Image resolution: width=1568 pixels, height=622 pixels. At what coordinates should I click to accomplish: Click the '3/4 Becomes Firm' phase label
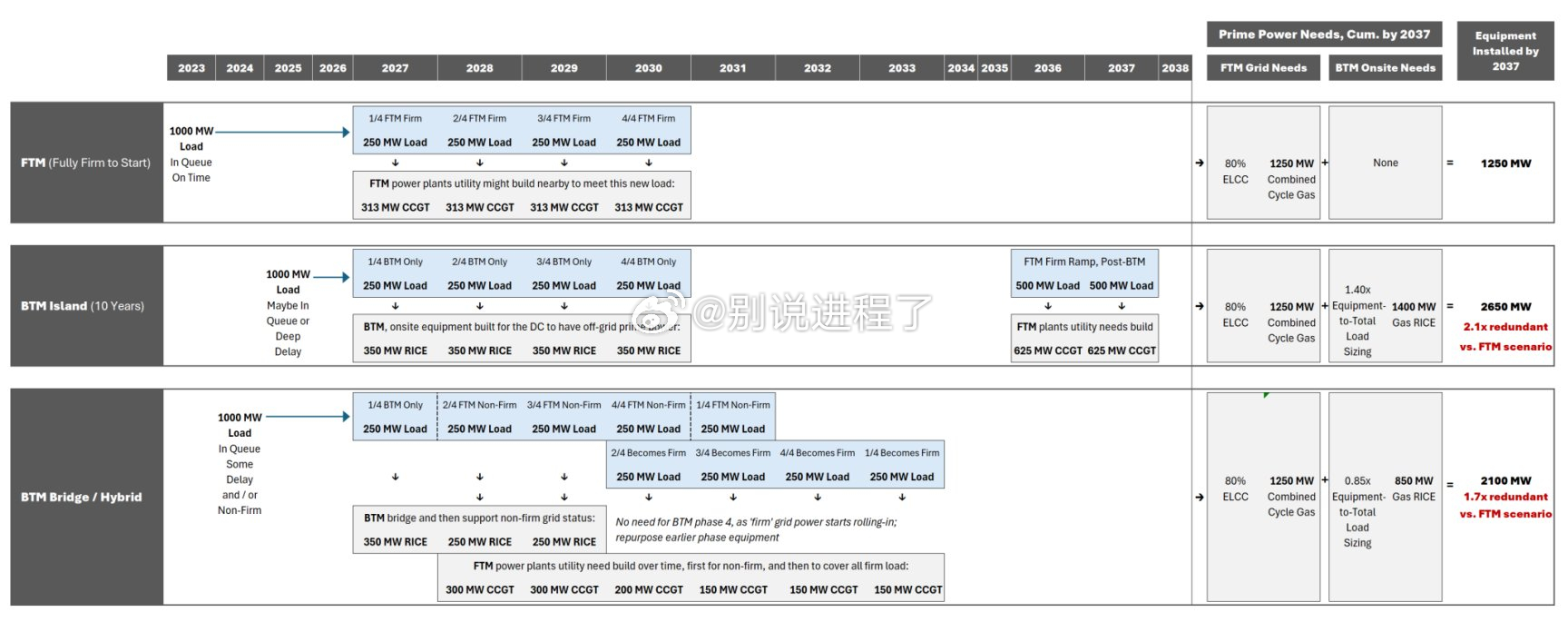pos(733,453)
